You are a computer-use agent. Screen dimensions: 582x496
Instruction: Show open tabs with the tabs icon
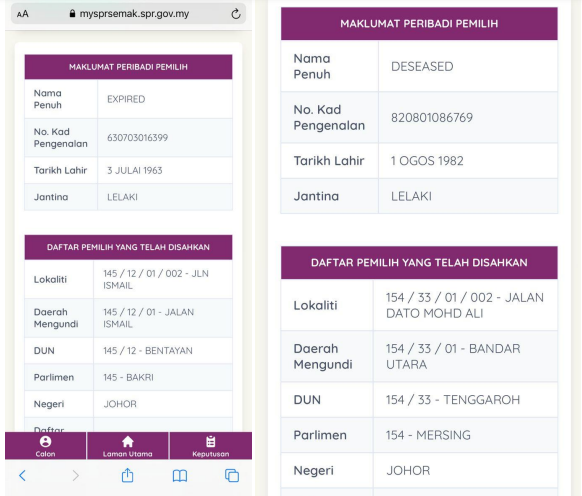pyautogui.click(x=232, y=476)
